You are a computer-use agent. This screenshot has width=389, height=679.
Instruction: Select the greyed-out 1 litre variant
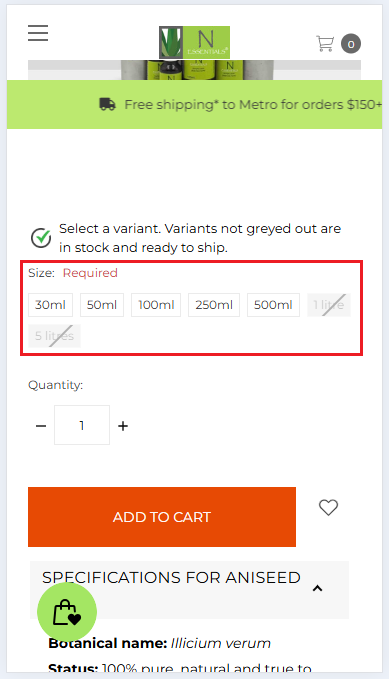coord(329,305)
